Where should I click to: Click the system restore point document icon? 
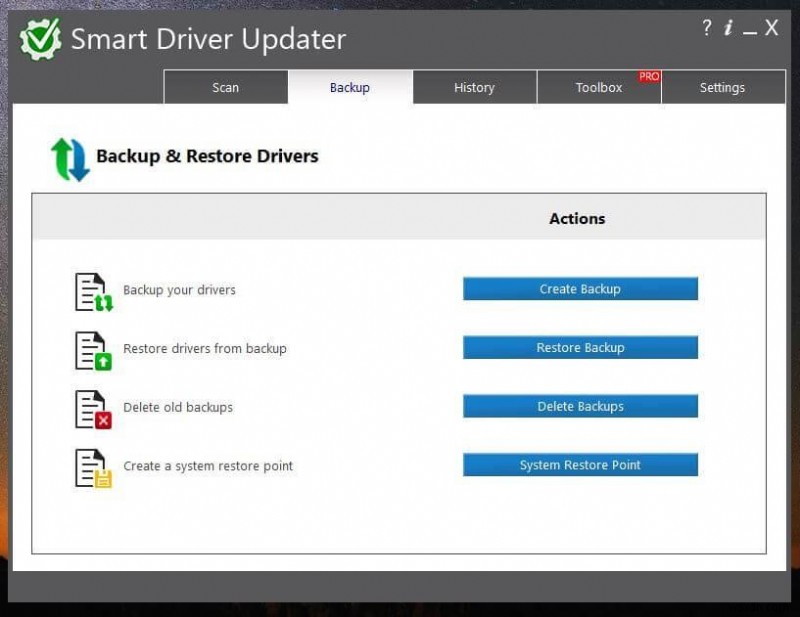coord(90,466)
